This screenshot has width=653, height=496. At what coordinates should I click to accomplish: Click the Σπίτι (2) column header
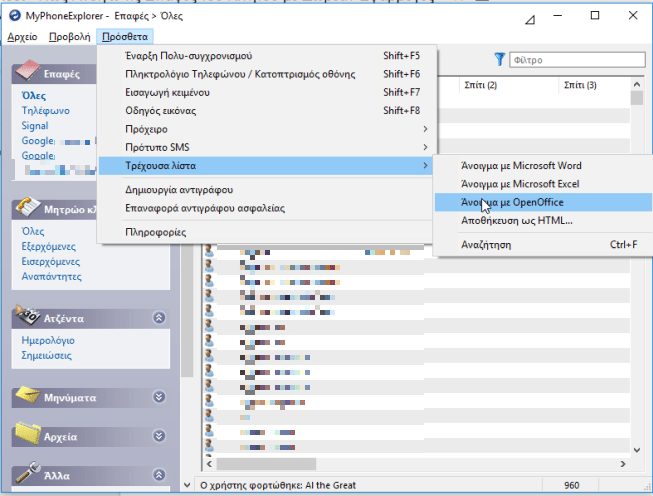(509, 85)
